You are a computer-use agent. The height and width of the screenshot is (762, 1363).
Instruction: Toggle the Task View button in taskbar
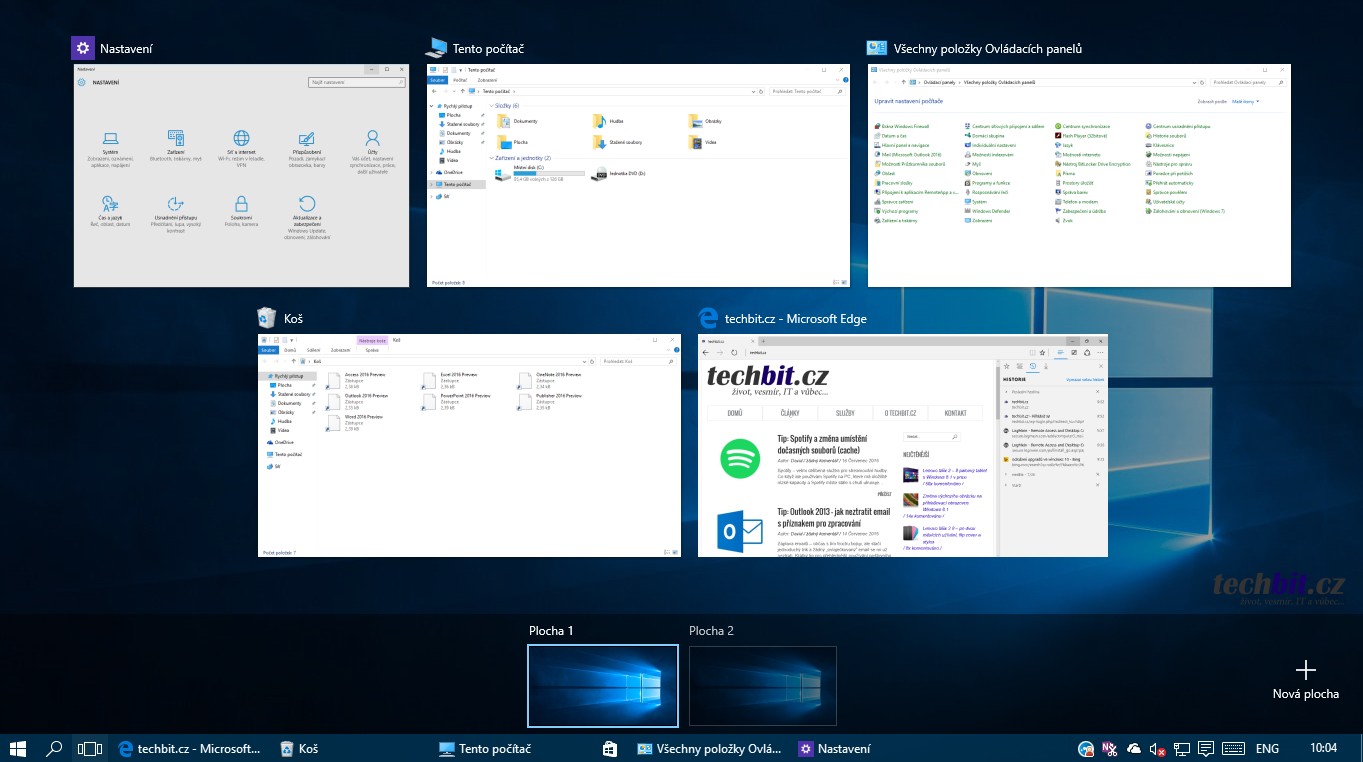point(90,748)
